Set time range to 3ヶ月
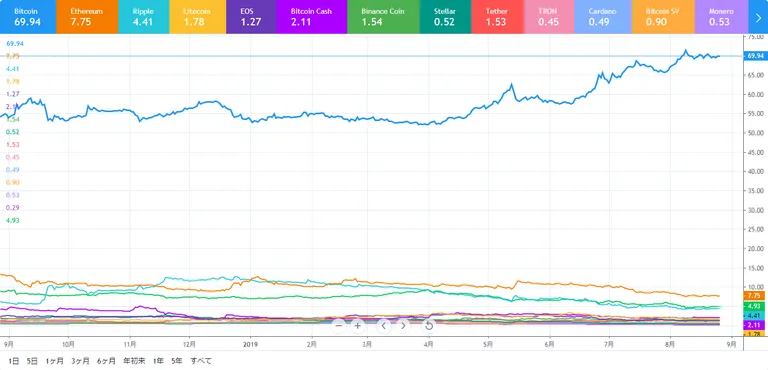 (80, 361)
